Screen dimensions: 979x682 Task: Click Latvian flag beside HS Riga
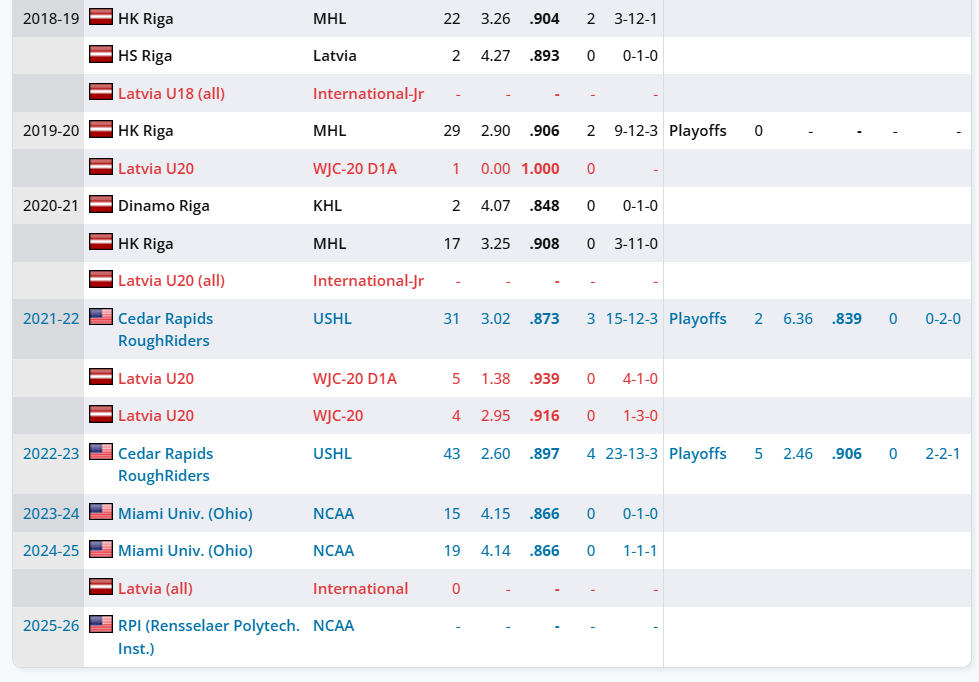(x=101, y=54)
